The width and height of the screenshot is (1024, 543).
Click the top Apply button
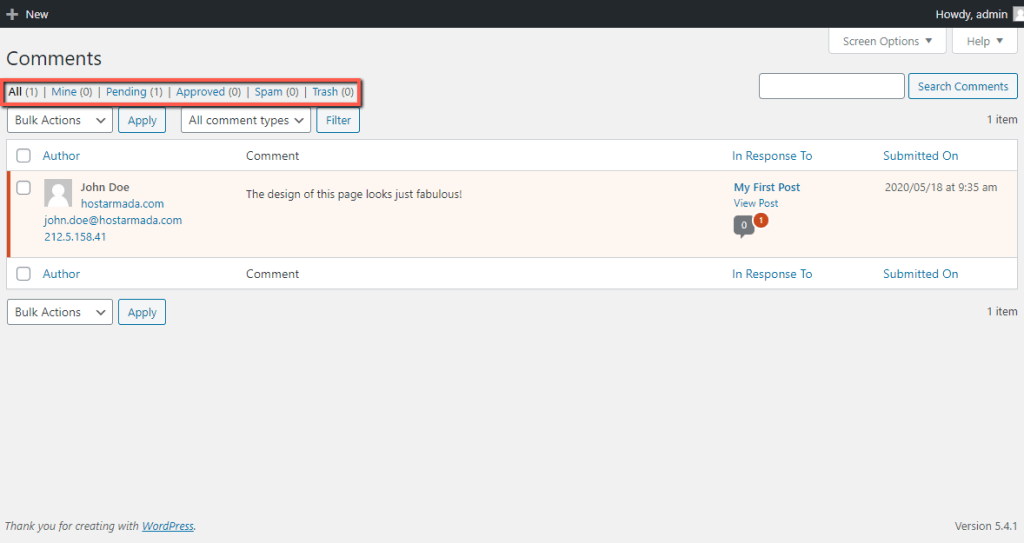pyautogui.click(x=142, y=120)
